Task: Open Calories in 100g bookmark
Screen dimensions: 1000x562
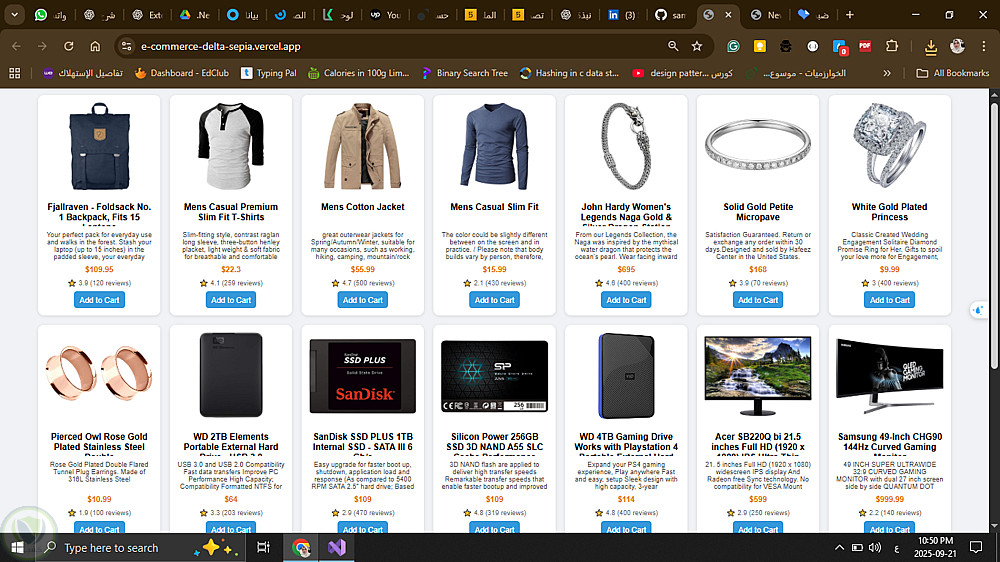Action: (358, 73)
